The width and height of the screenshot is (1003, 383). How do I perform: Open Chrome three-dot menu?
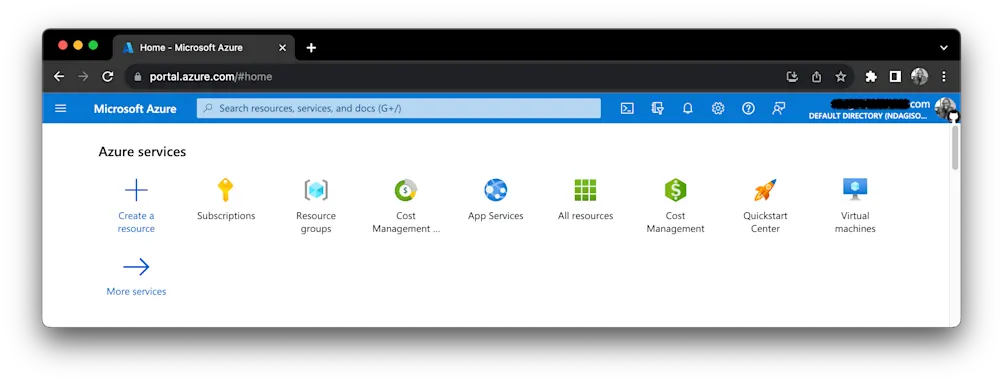click(x=944, y=77)
